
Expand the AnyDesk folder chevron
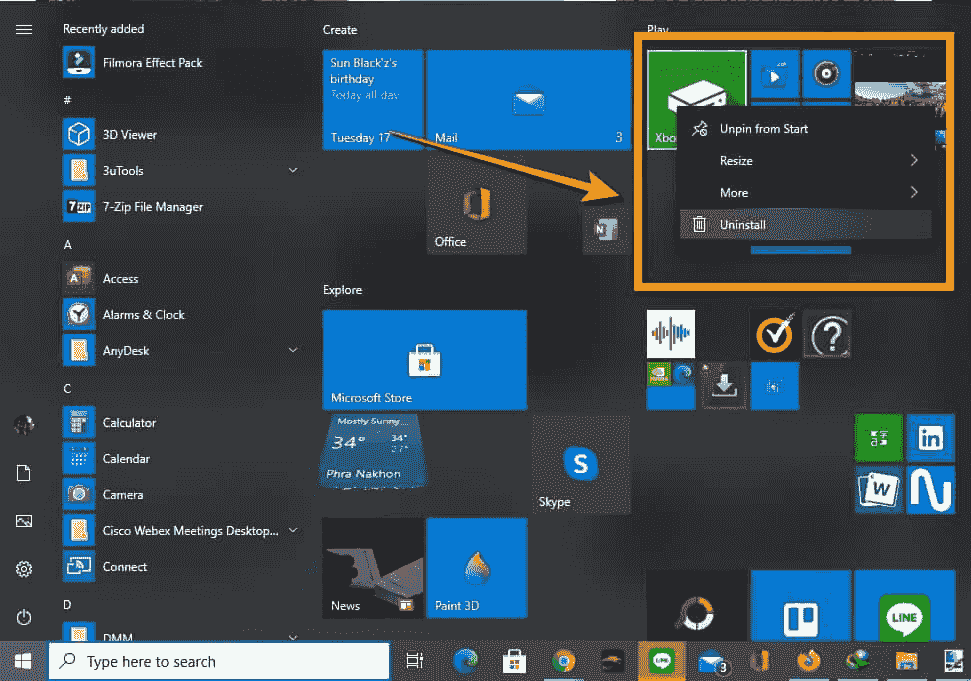click(x=293, y=351)
